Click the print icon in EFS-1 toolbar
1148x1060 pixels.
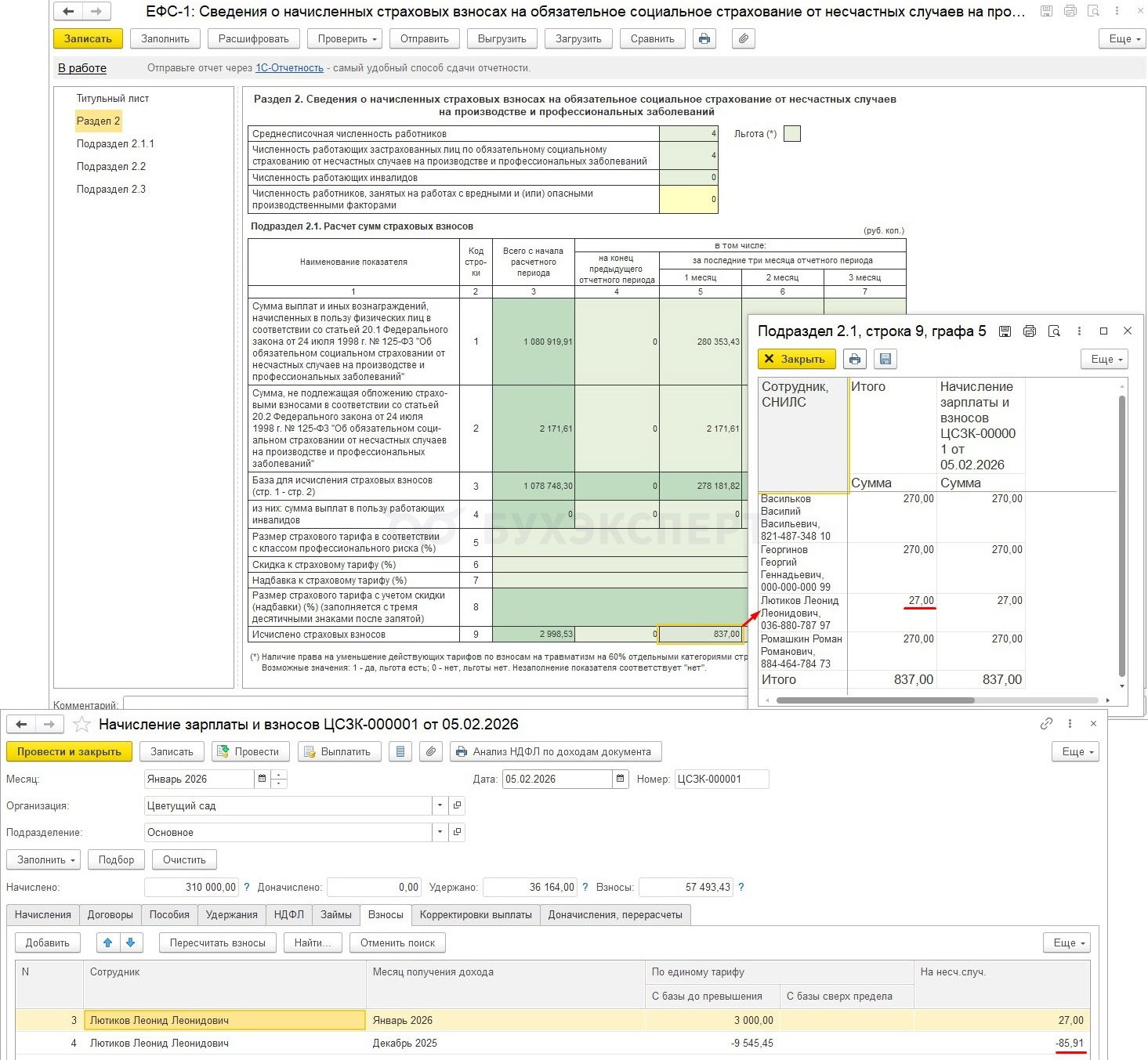(x=704, y=39)
